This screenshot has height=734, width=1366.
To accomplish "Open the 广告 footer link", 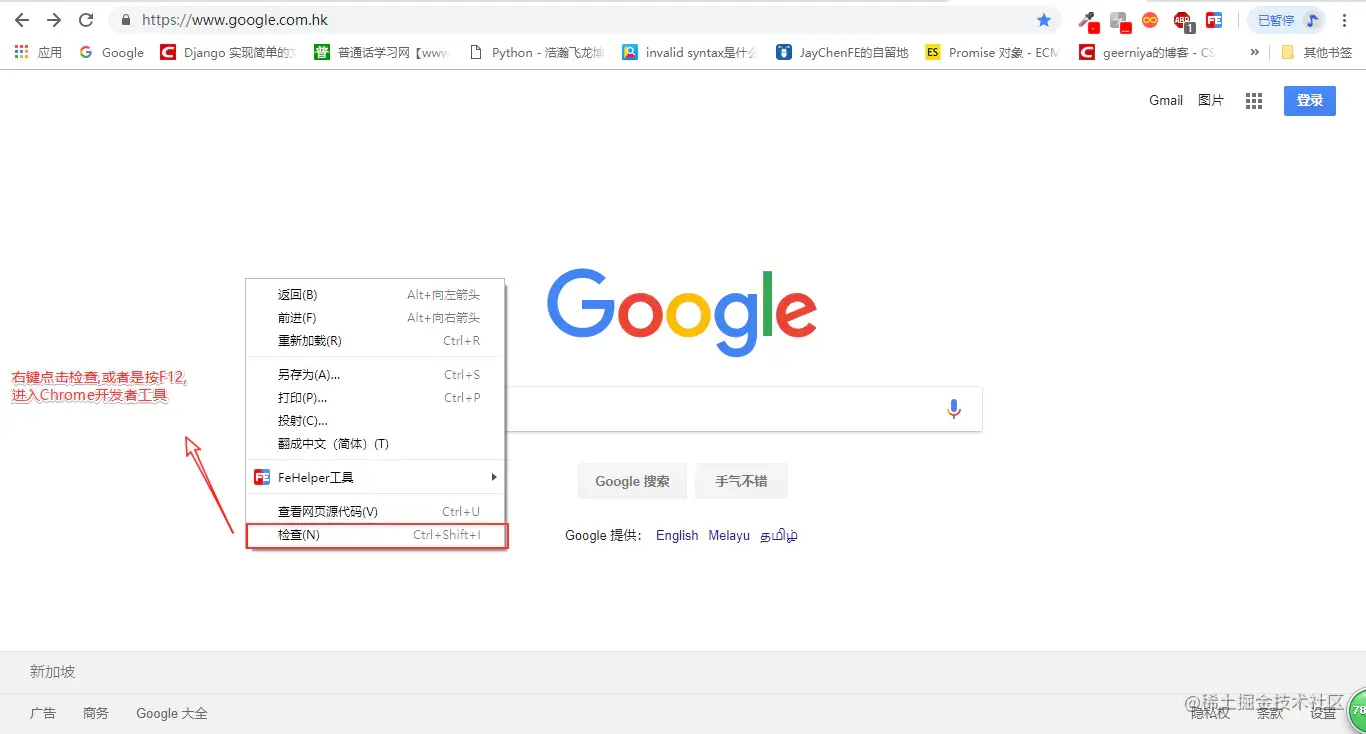I will point(43,713).
